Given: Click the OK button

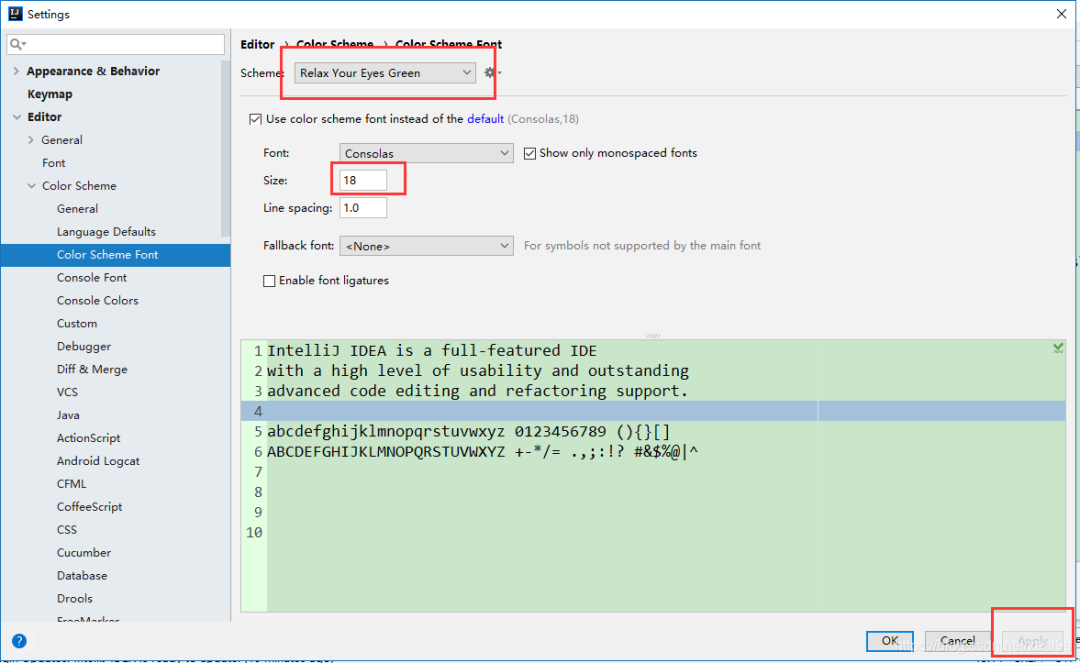Looking at the screenshot, I should (889, 641).
